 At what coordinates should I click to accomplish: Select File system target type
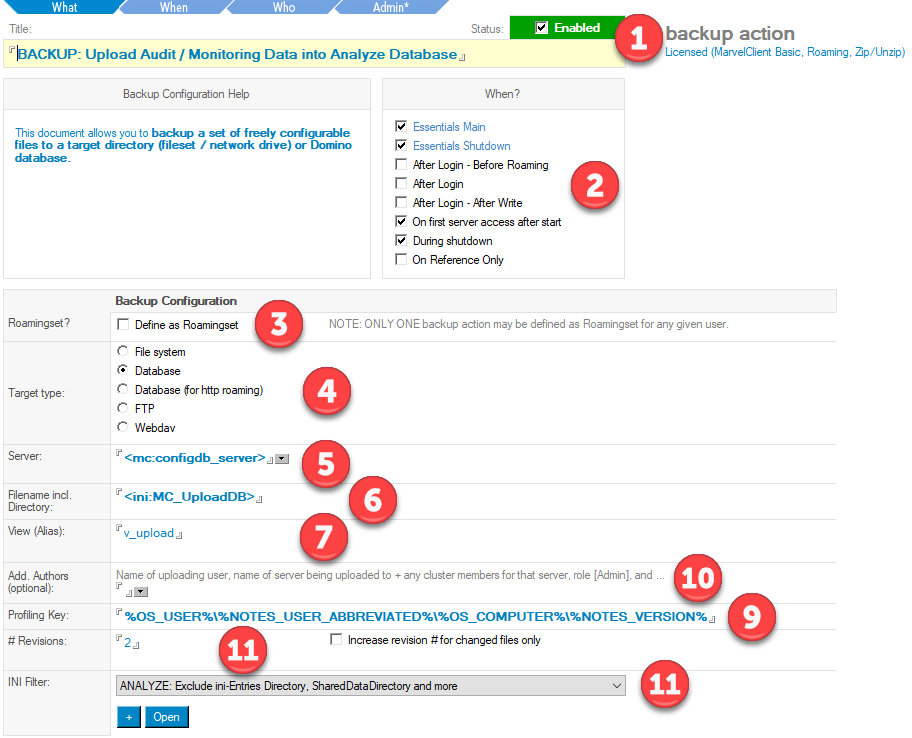[x=122, y=351]
